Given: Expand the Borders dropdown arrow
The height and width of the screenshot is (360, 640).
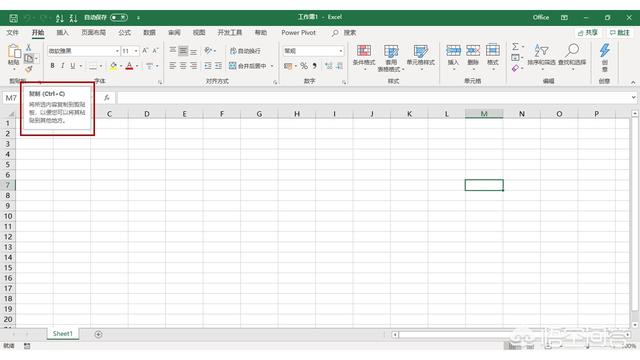Looking at the screenshot, I should [x=101, y=66].
